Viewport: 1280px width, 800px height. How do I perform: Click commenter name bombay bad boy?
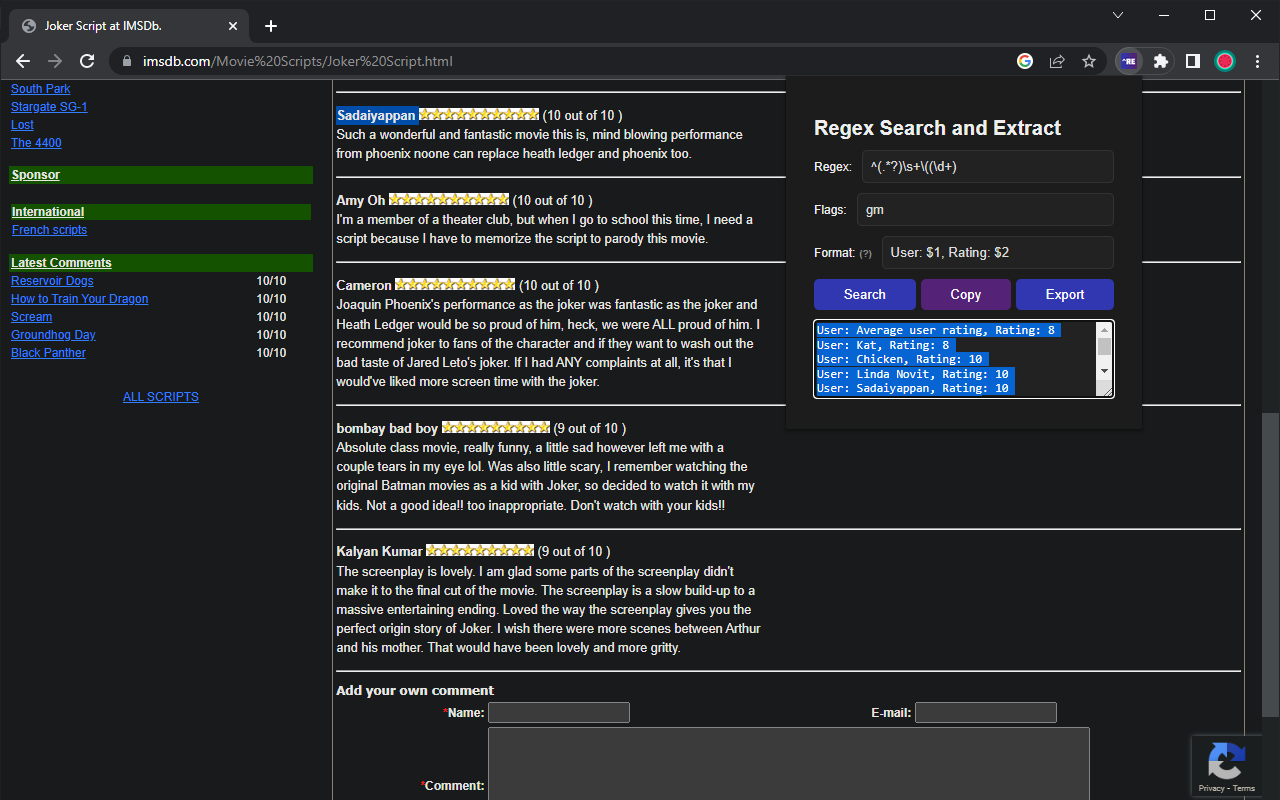tap(387, 428)
